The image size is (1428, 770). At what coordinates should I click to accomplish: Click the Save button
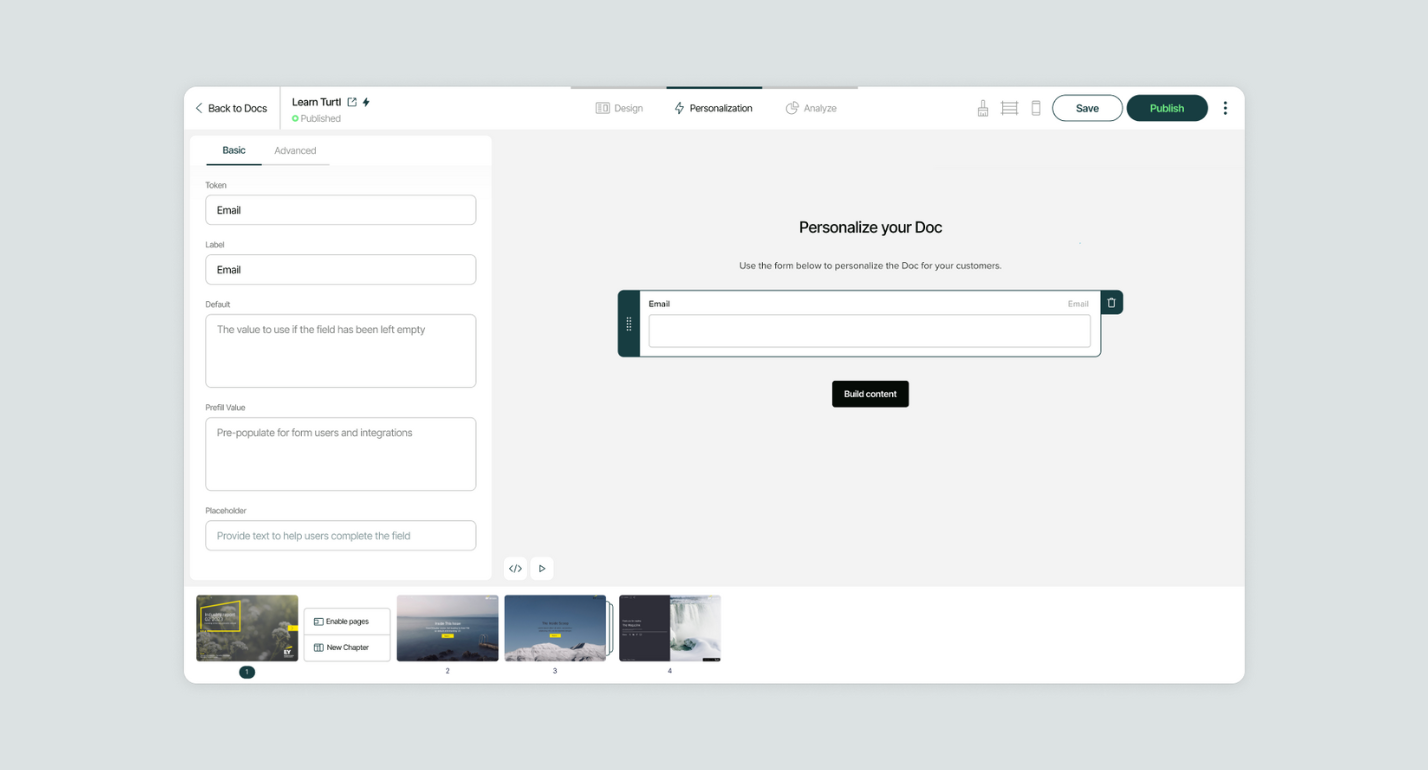[1087, 108]
